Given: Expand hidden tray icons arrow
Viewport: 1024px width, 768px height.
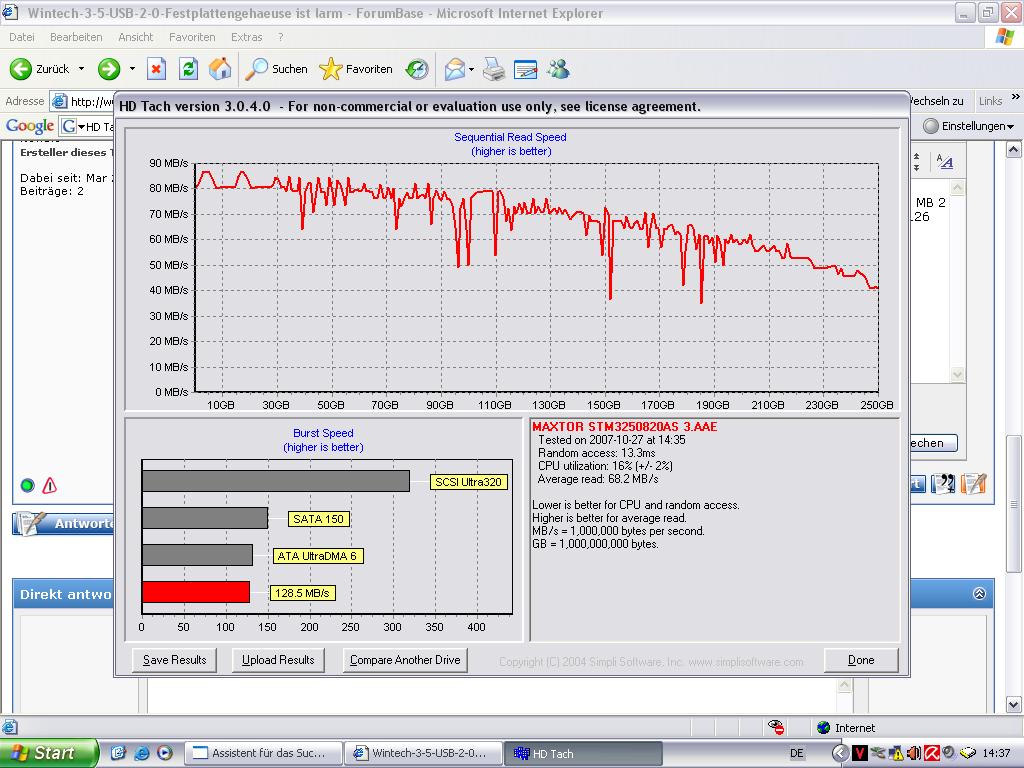Looking at the screenshot, I should click(x=840, y=753).
